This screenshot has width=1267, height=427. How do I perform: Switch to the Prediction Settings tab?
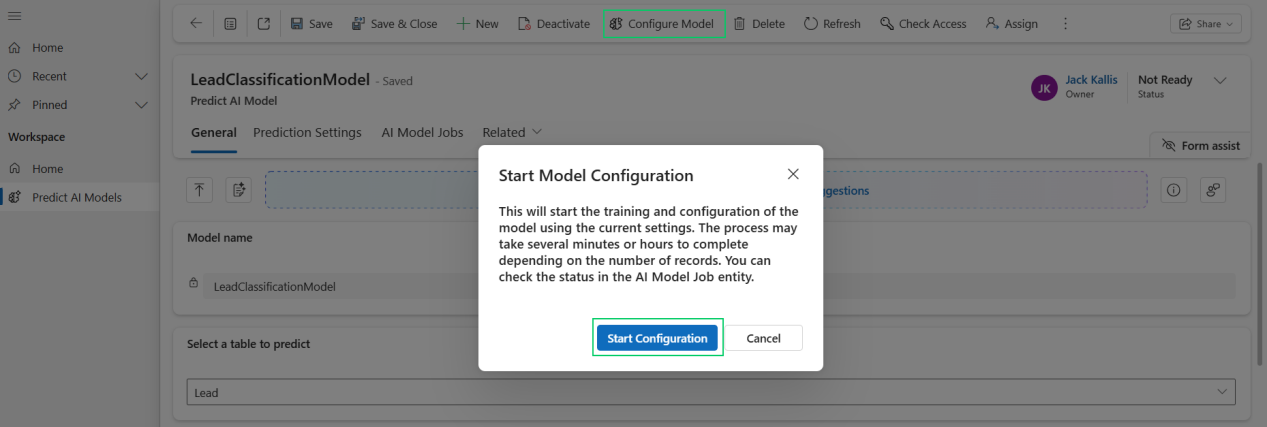pyautogui.click(x=307, y=132)
